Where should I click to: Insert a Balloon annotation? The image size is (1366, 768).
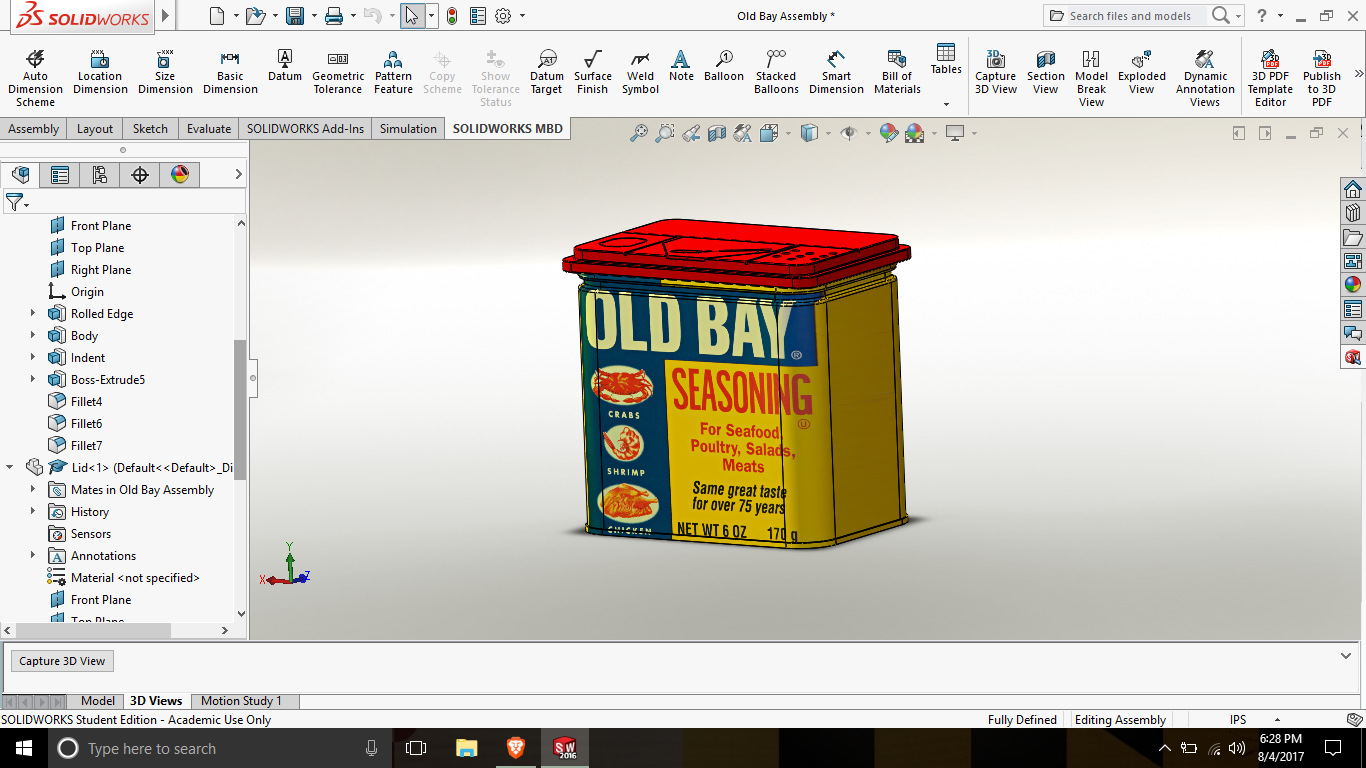tap(724, 66)
